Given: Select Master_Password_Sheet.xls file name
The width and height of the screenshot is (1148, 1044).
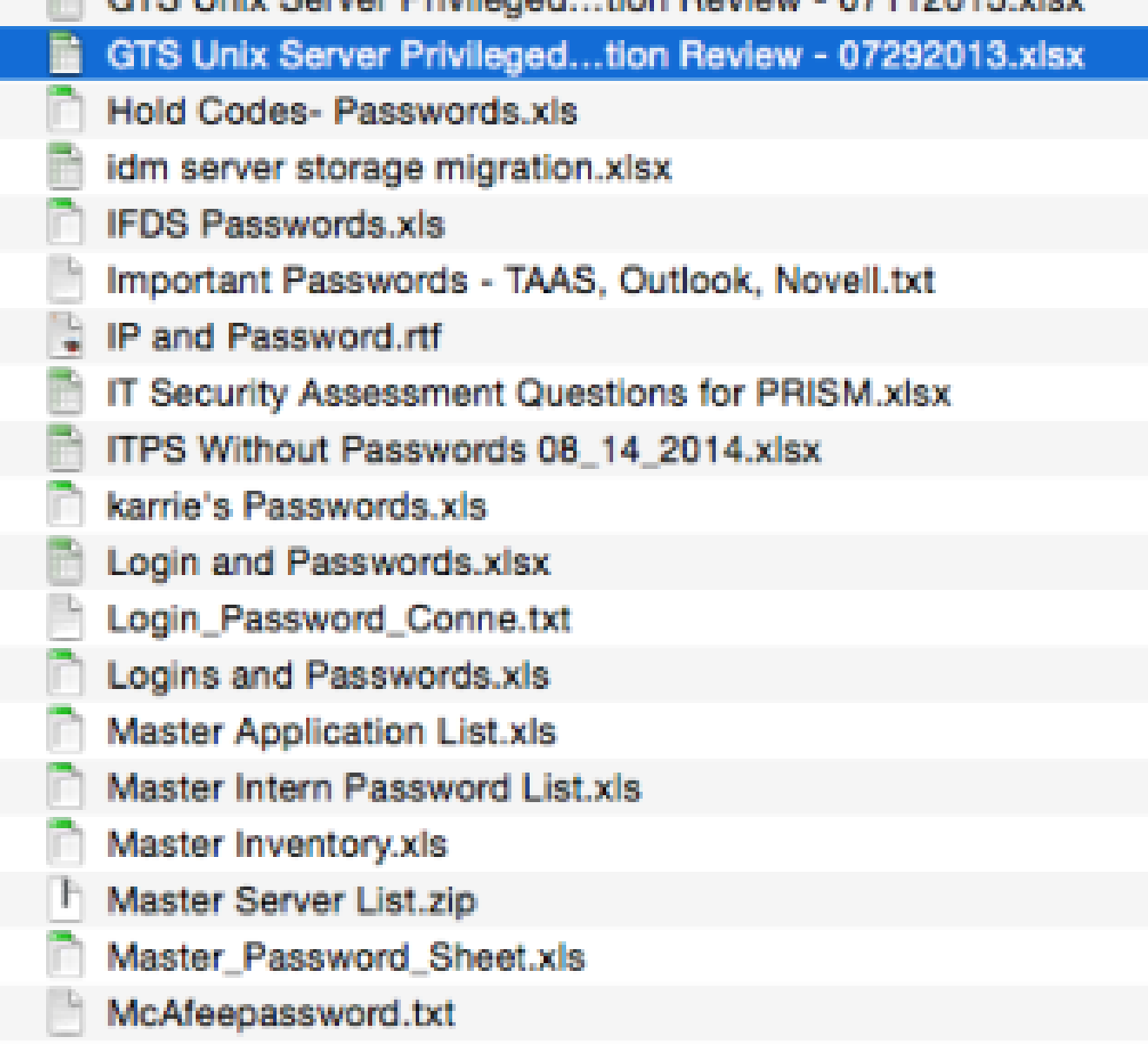Looking at the screenshot, I should (x=346, y=957).
